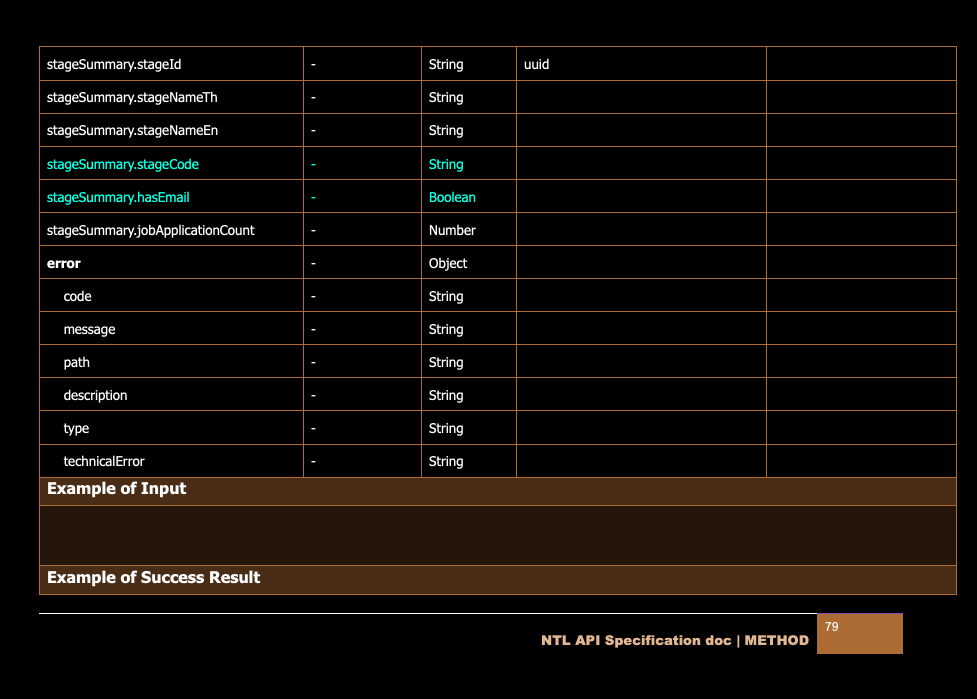Select the uuid text in the table

pos(536,64)
